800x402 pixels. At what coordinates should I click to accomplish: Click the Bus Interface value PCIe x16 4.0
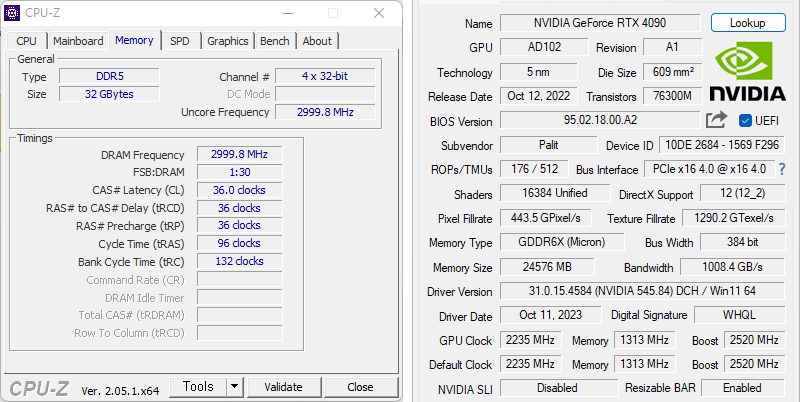[709, 168]
